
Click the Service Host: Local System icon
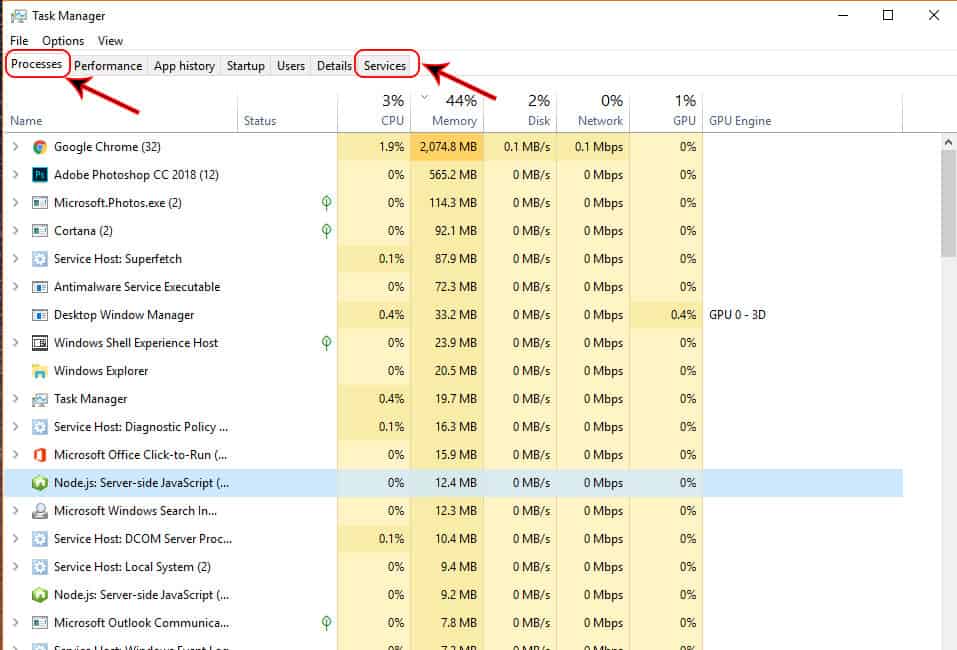point(40,567)
